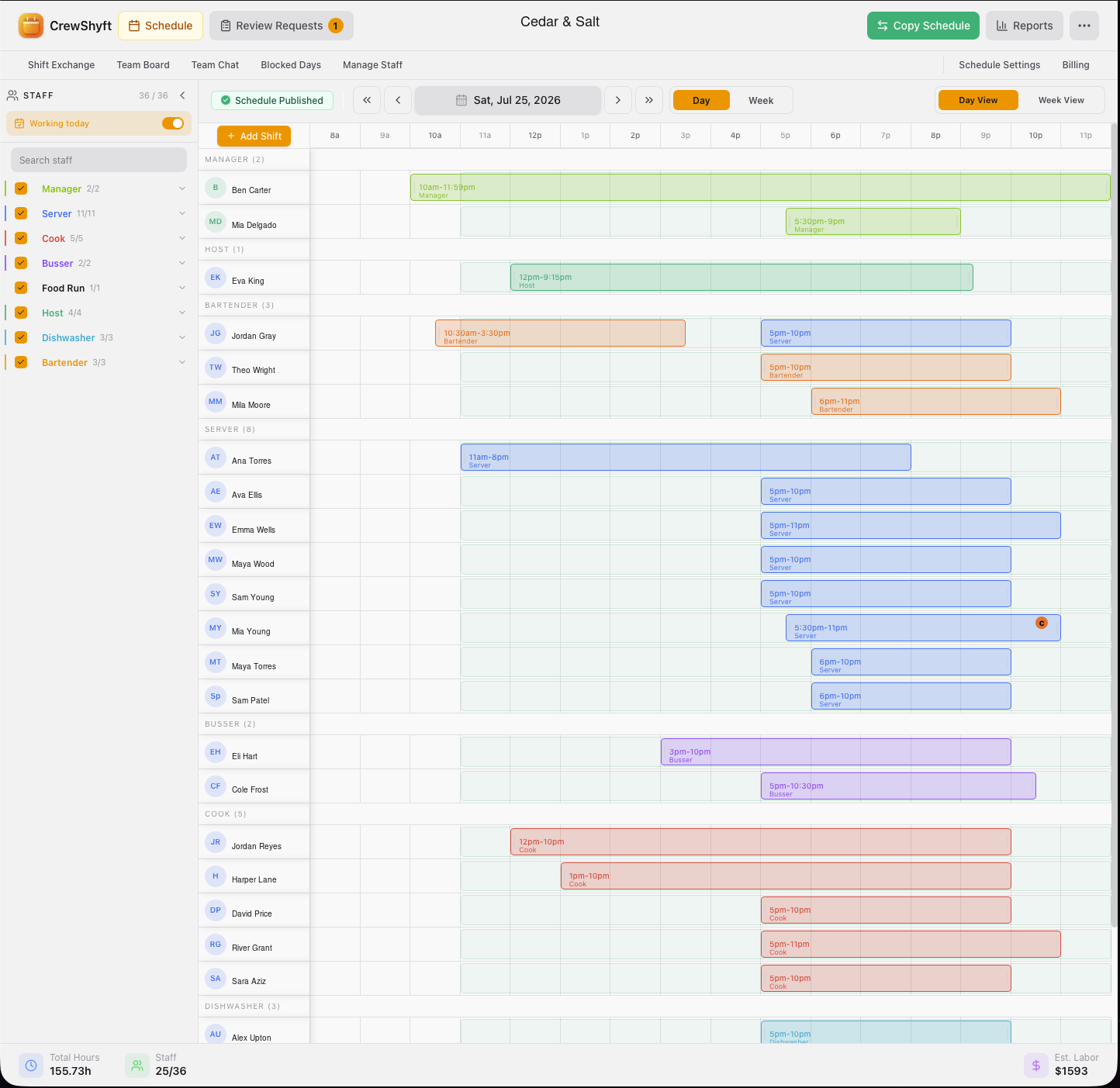
Task: Expand the Dishwasher role group chevron
Action: (x=182, y=337)
